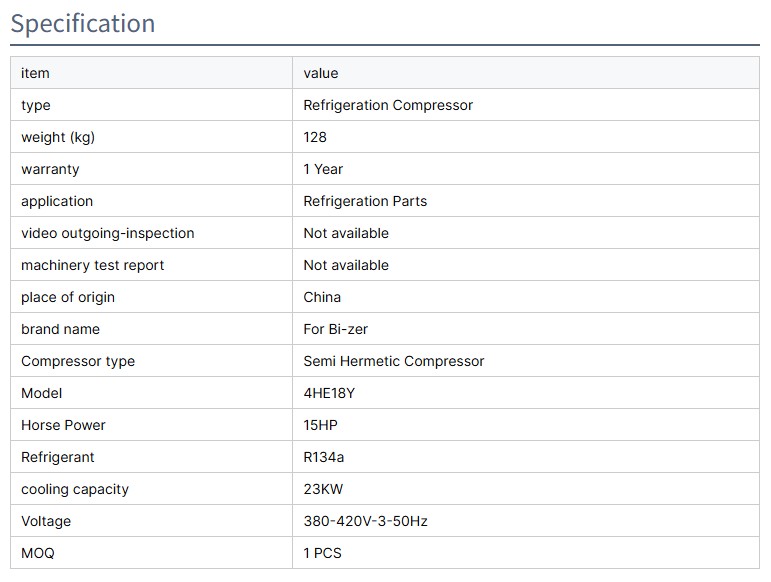Click the 23KW cooling capacity value
The width and height of the screenshot is (771, 582).
coord(324,489)
